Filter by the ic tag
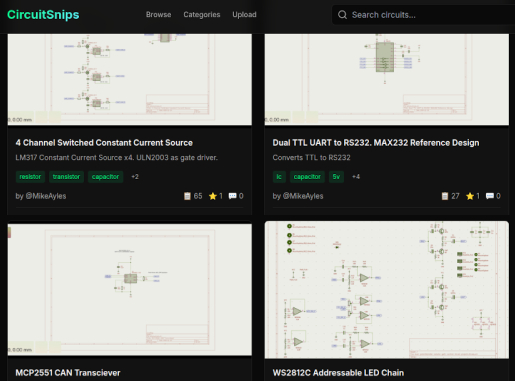 [279, 177]
